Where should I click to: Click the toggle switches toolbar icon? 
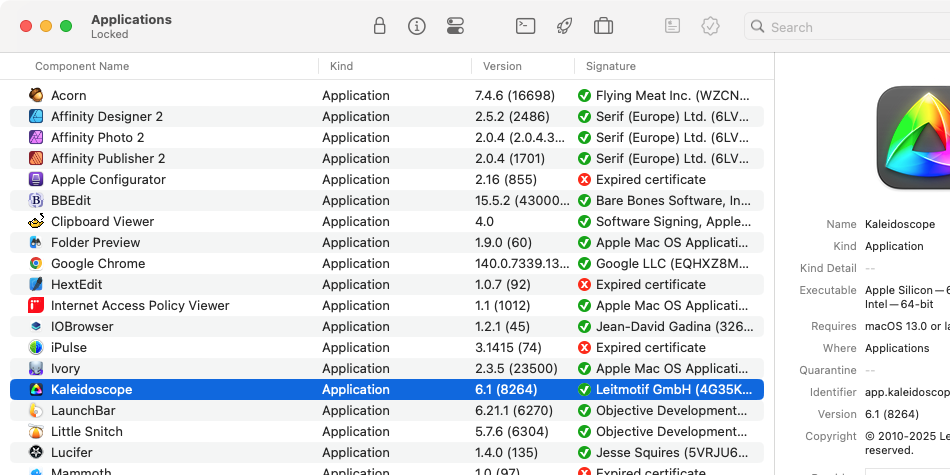coord(455,27)
